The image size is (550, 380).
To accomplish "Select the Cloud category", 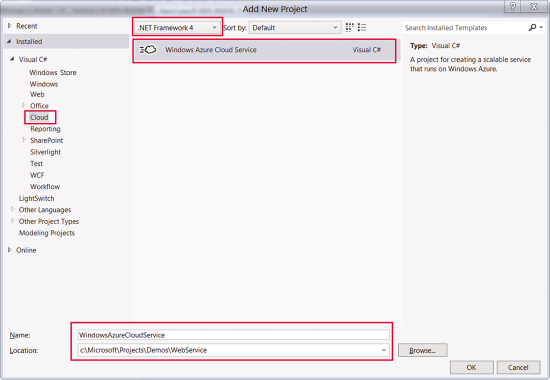I will coord(39,117).
